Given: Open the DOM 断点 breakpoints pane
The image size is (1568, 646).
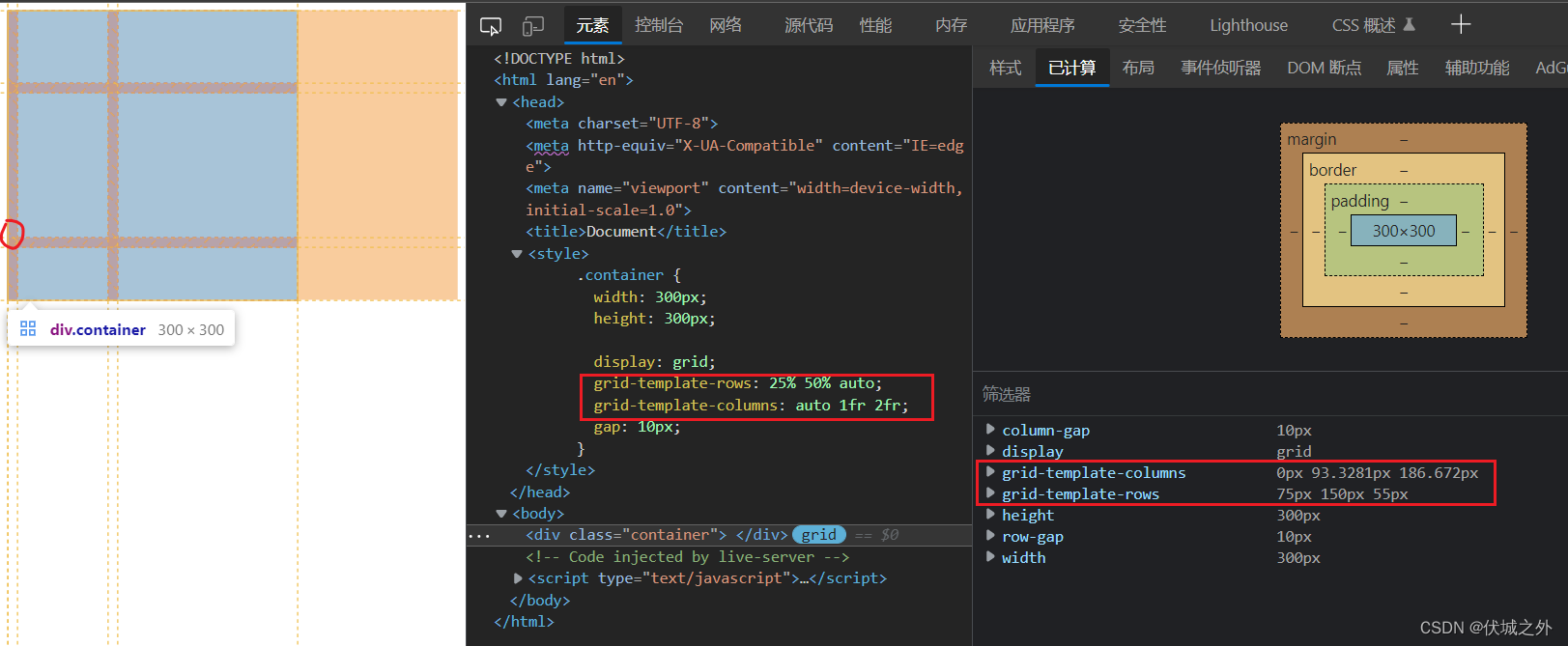Looking at the screenshot, I should click(x=1325, y=68).
